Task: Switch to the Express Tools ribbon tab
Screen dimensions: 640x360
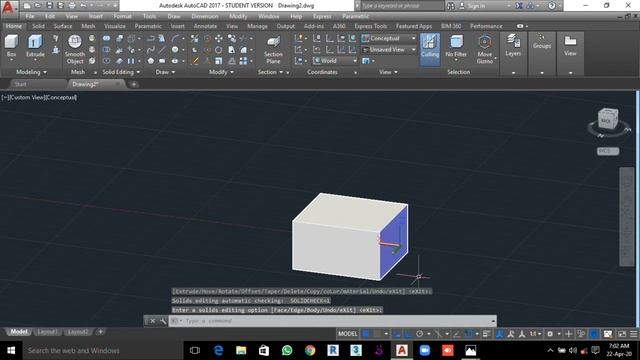Action: point(370,26)
